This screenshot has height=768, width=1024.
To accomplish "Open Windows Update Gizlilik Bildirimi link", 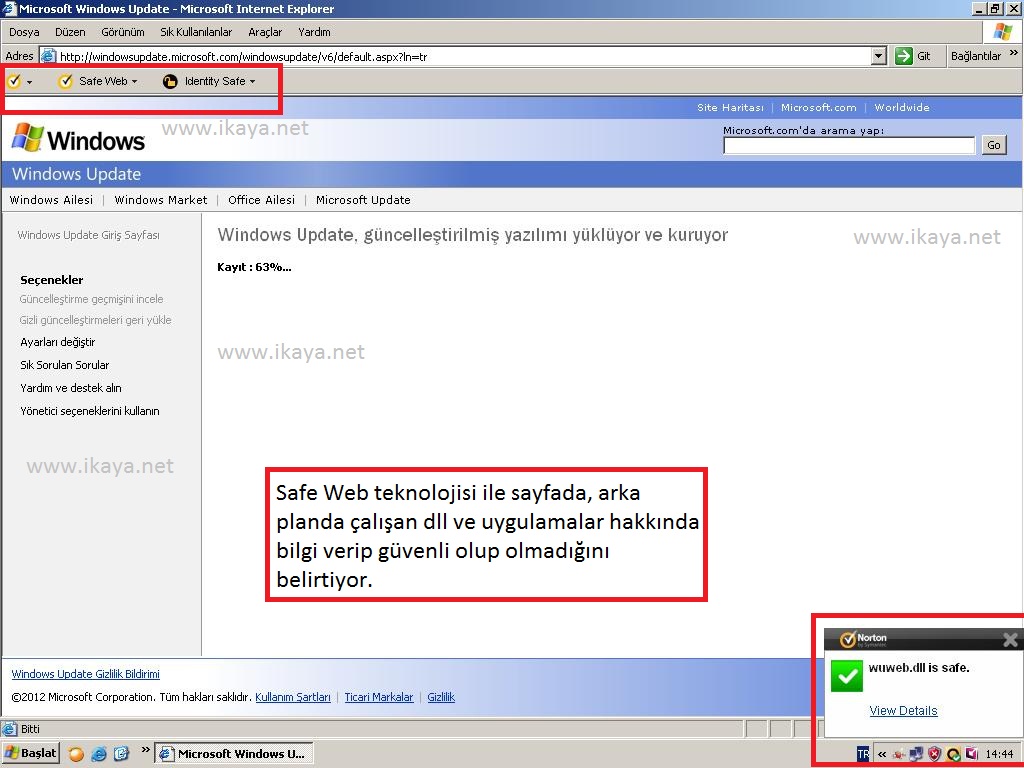I will pos(86,674).
